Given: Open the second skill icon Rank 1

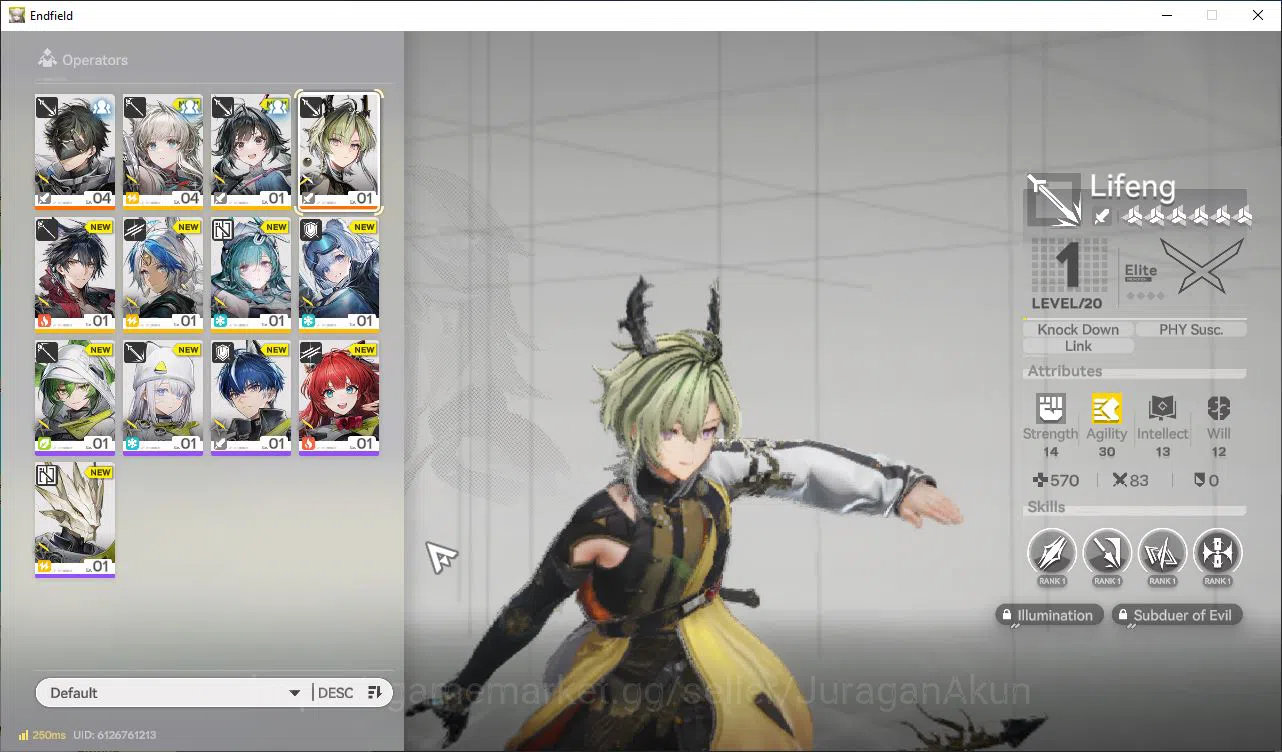Looking at the screenshot, I should click(x=1107, y=552).
